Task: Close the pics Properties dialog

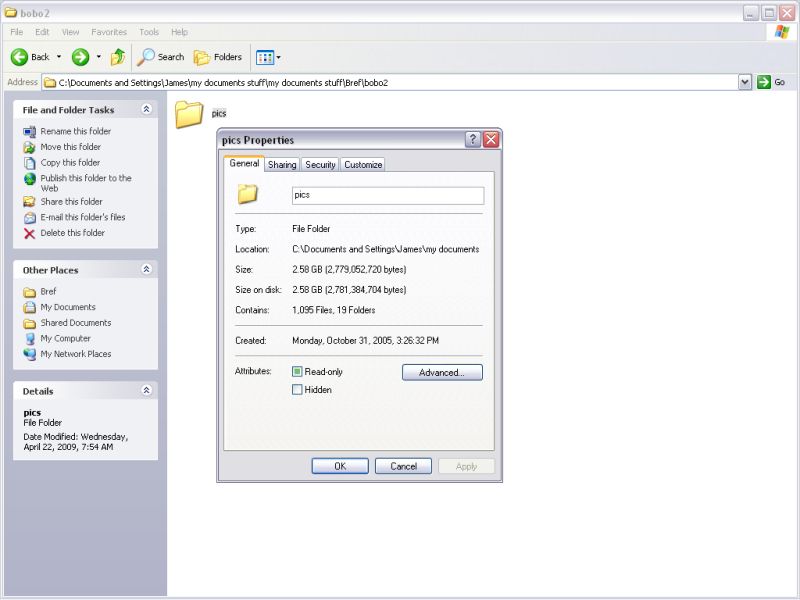Action: pos(491,139)
